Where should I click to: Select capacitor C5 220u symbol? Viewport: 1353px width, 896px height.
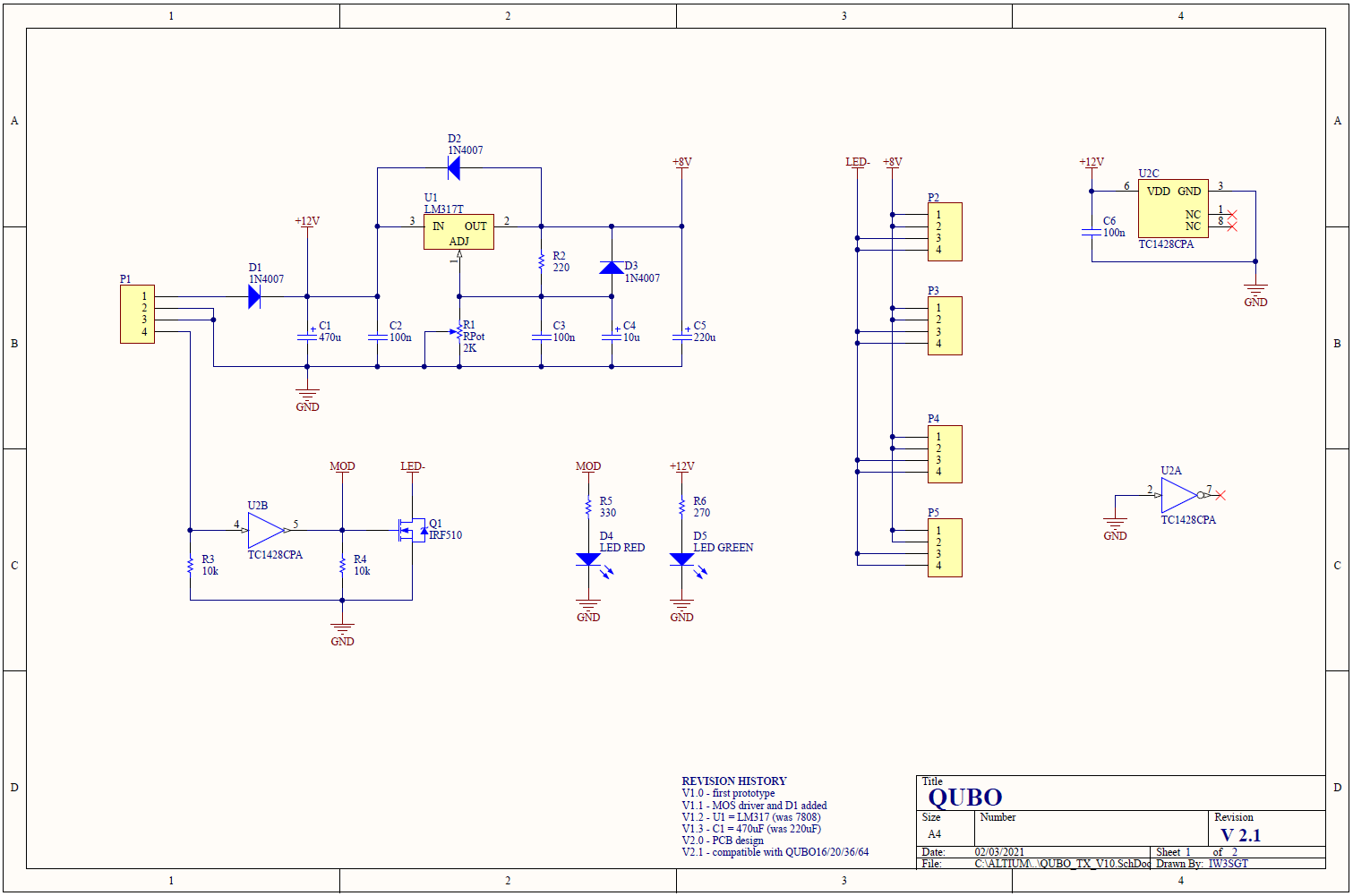(682, 337)
